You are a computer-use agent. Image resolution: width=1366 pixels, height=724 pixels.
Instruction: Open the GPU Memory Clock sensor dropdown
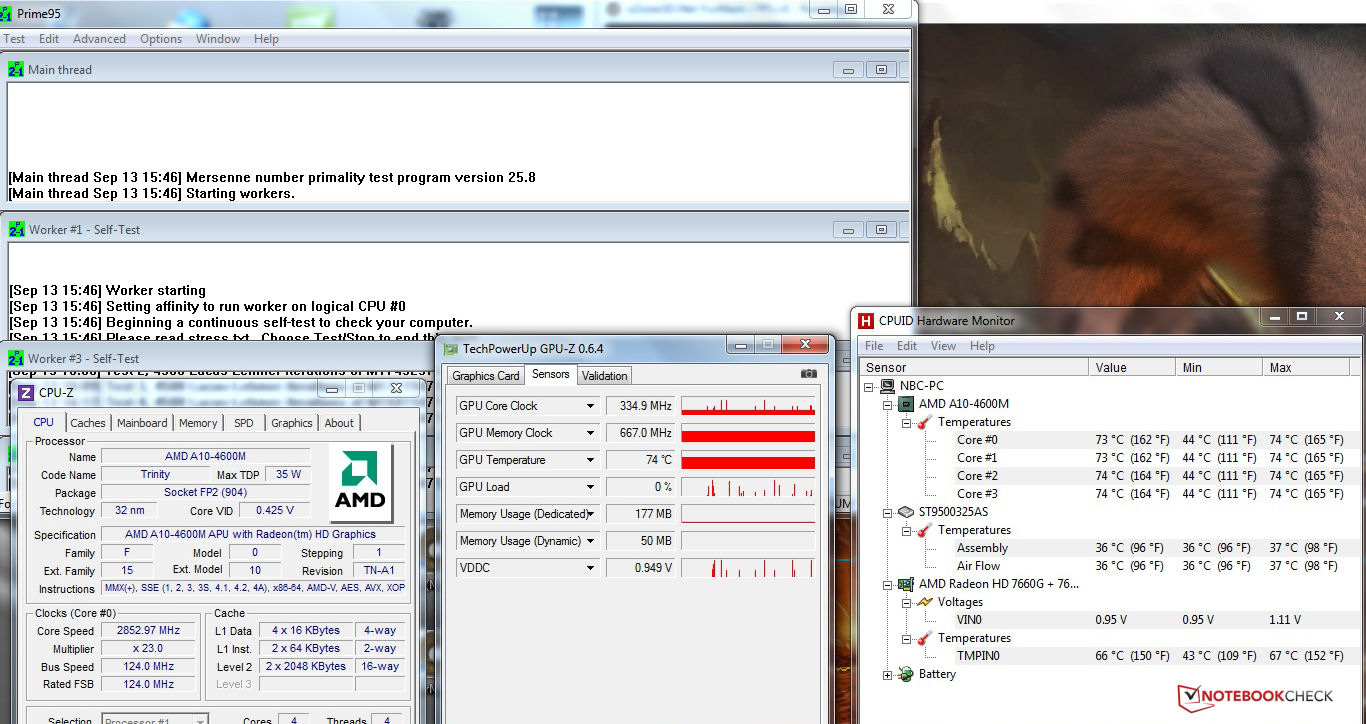[590, 433]
